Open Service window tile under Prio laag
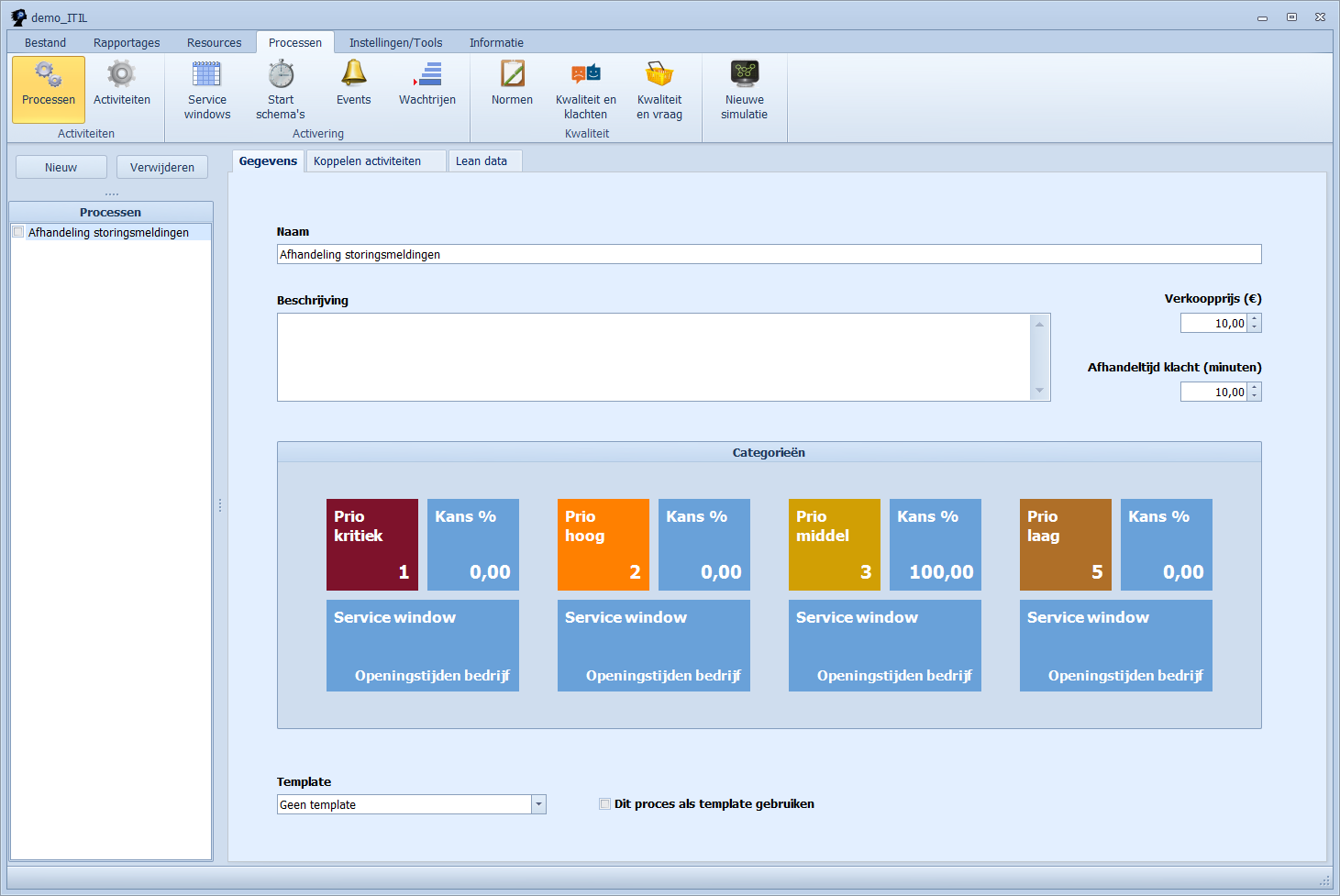Viewport: 1340px width, 896px height. click(1116, 646)
